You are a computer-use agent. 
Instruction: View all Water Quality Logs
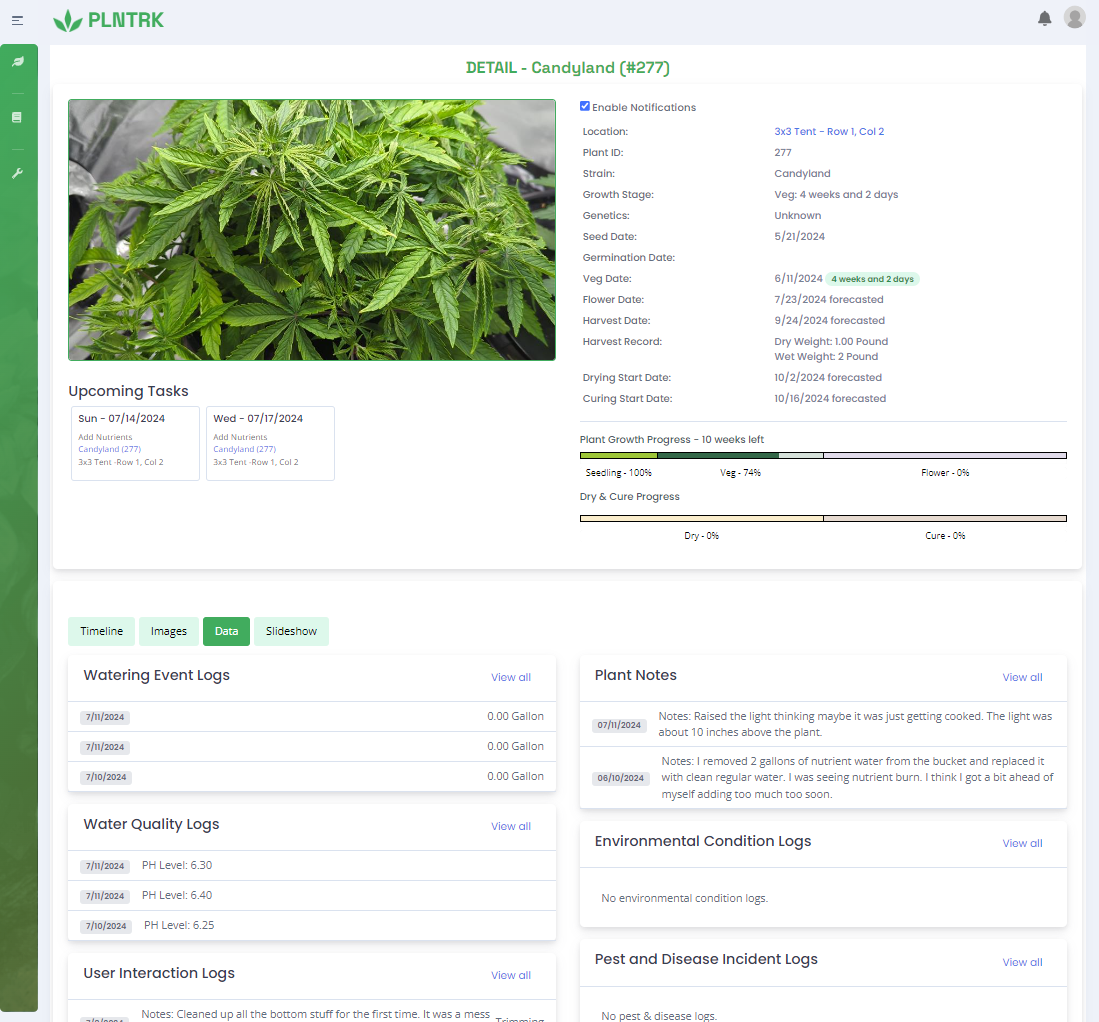[x=510, y=827]
